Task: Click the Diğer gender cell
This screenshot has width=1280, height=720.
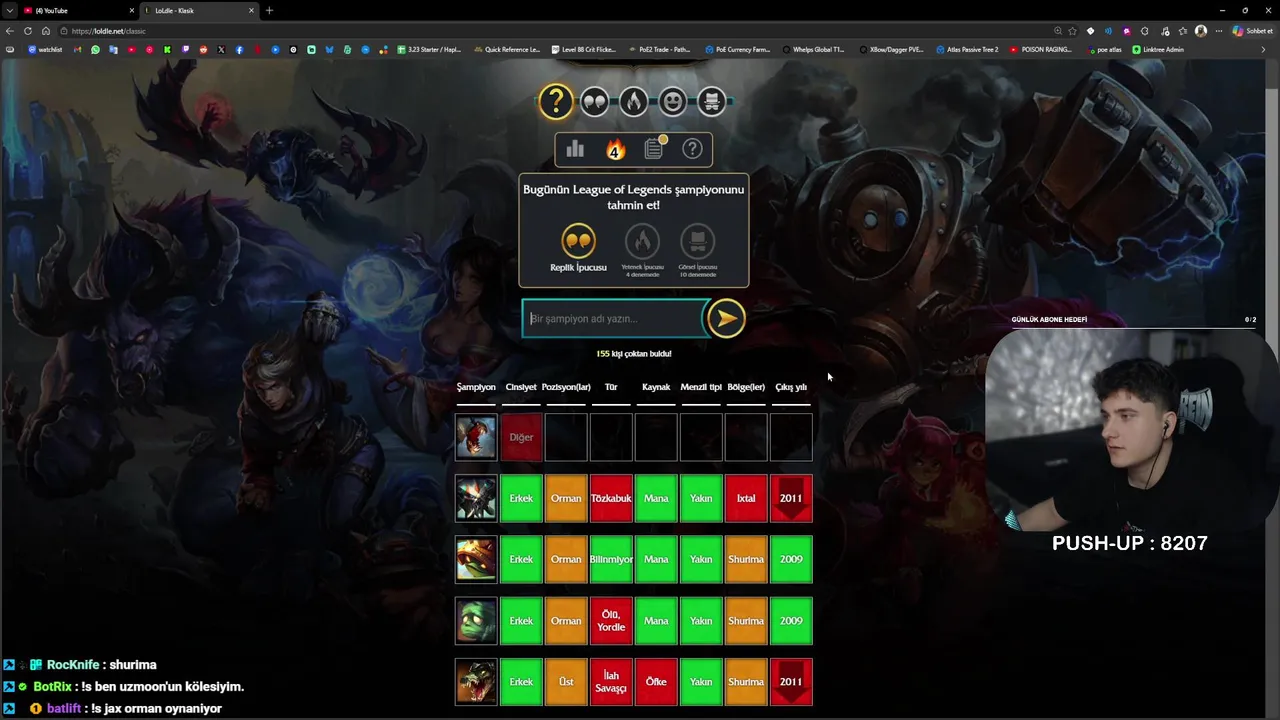Action: (x=521, y=437)
